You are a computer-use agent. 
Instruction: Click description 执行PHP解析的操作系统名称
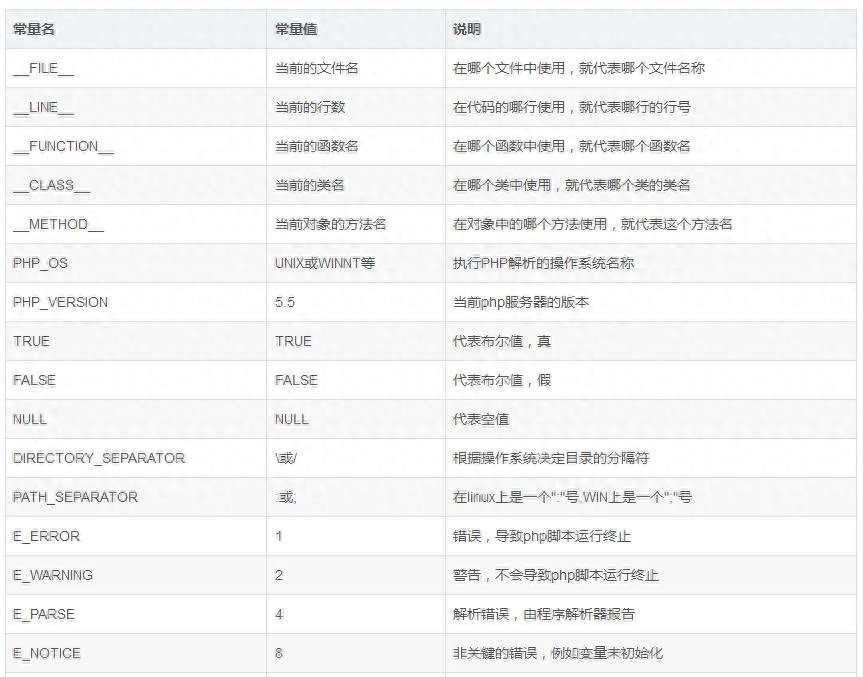543,263
